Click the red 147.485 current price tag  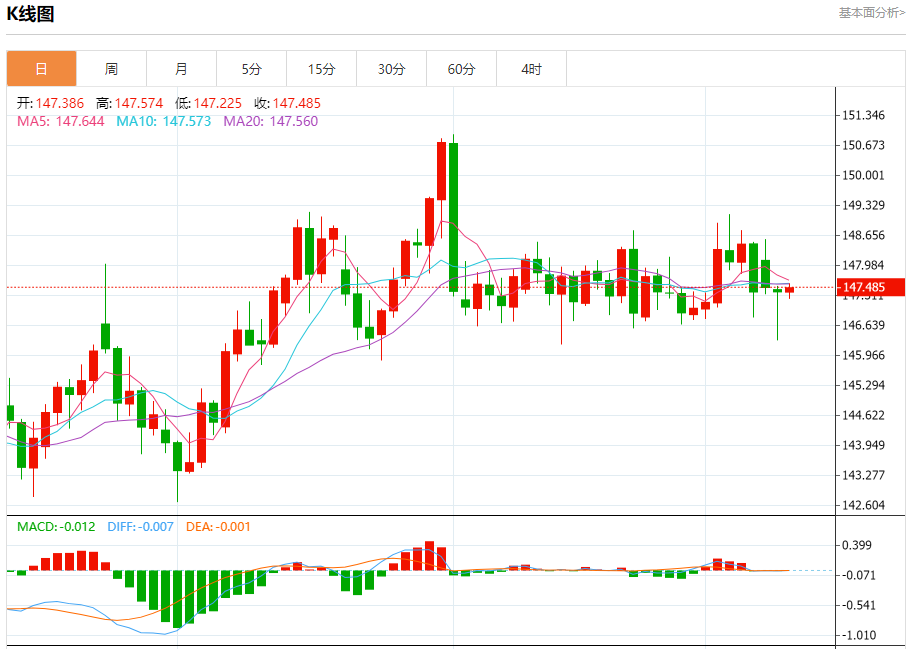[x=870, y=287]
